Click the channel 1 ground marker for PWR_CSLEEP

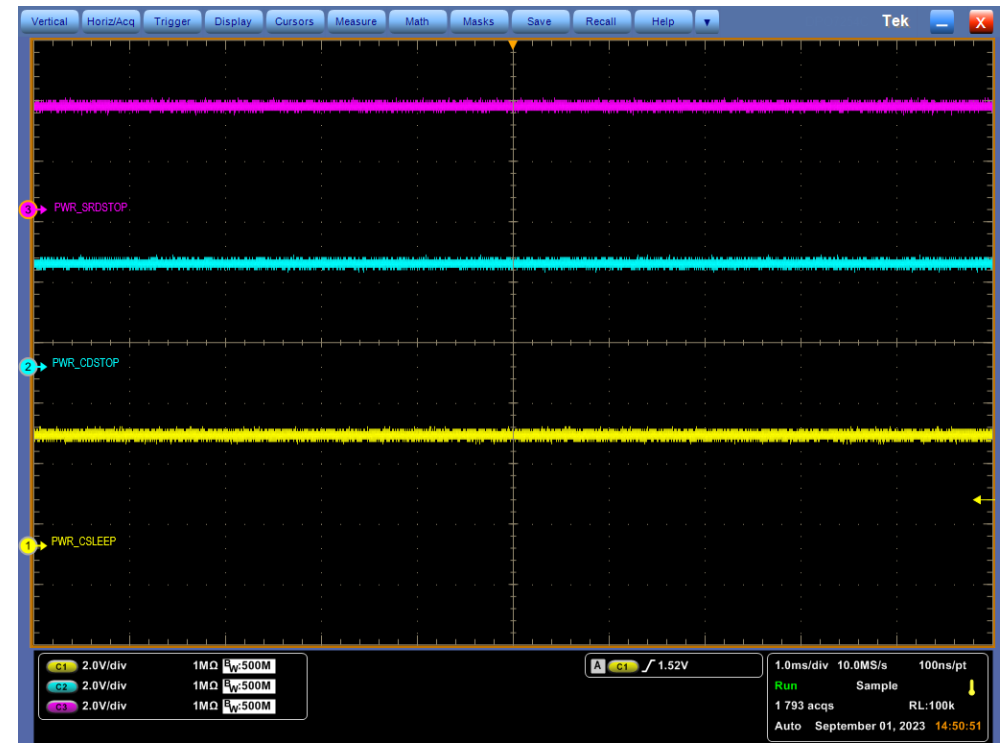coord(28,545)
